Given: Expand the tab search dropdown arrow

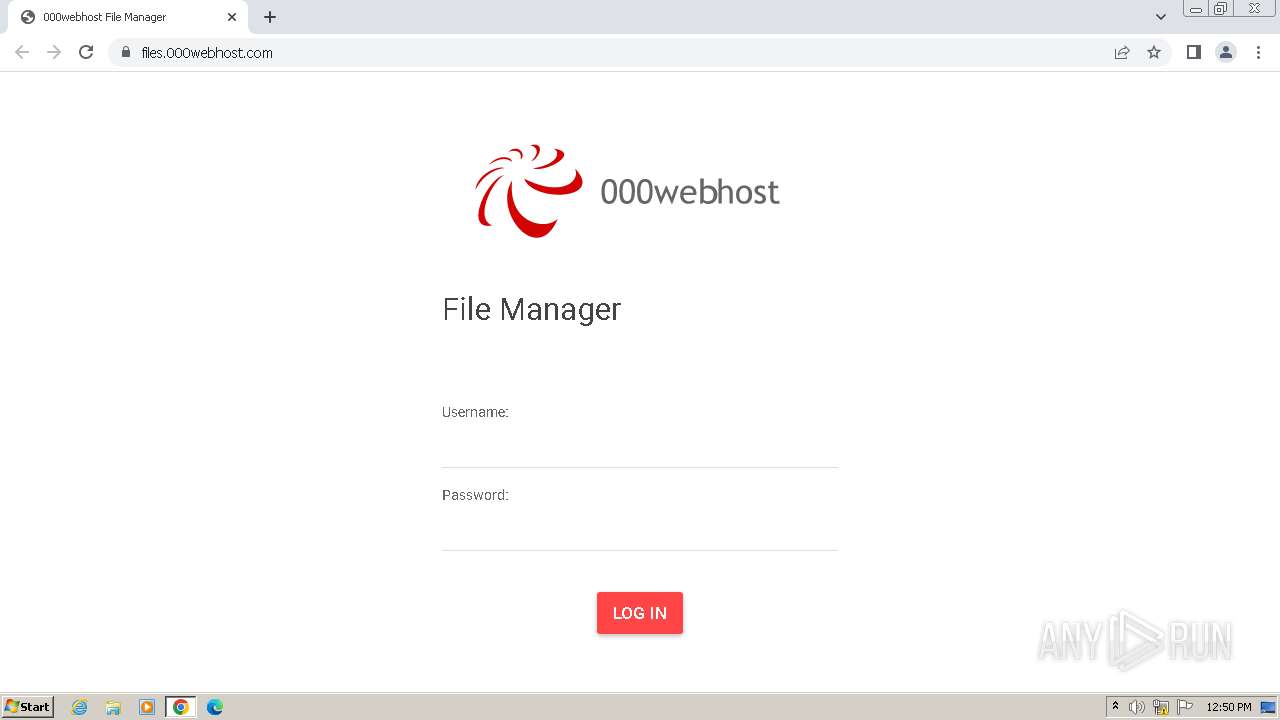Looking at the screenshot, I should point(1161,17).
